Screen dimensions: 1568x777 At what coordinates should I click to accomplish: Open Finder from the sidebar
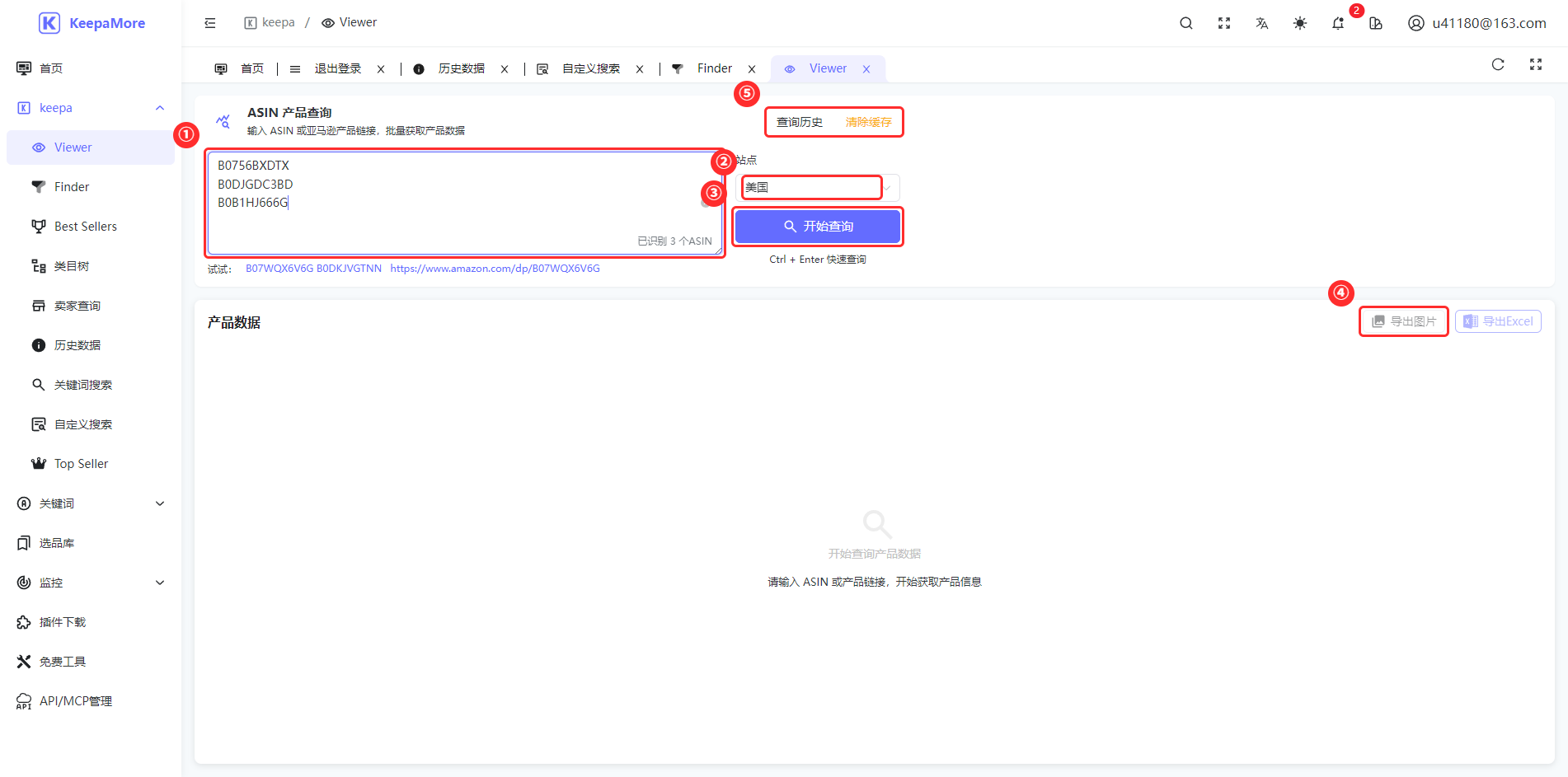click(x=91, y=187)
